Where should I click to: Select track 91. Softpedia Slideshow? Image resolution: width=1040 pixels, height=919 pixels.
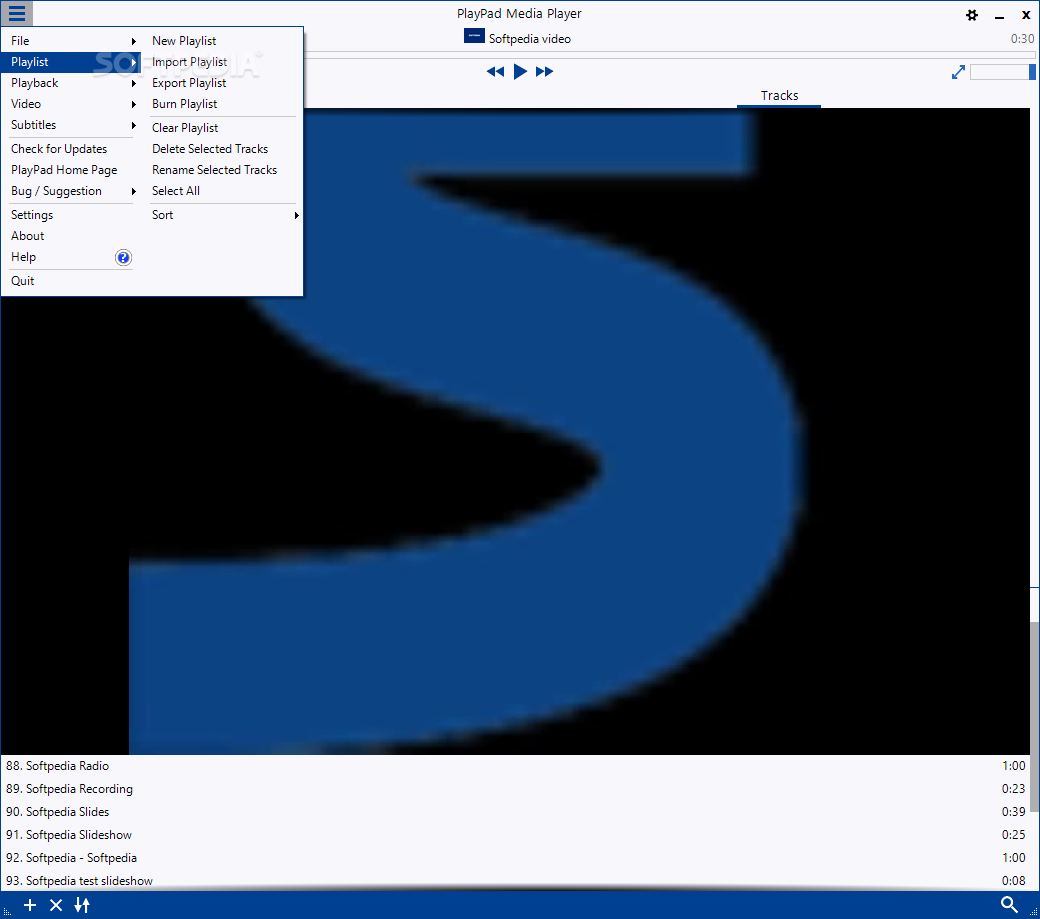(x=515, y=835)
